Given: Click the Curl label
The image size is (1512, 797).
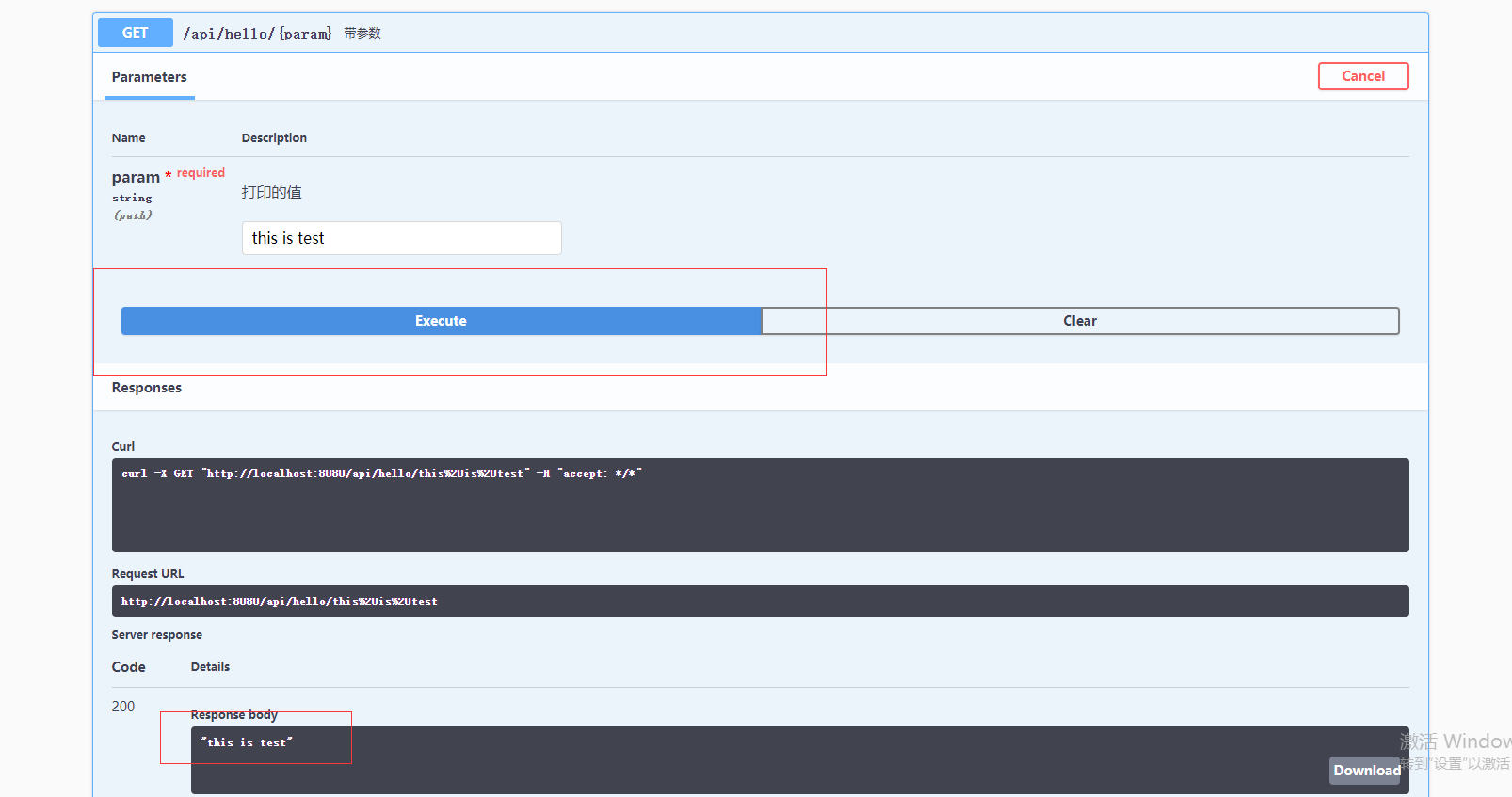Looking at the screenshot, I should tap(123, 447).
